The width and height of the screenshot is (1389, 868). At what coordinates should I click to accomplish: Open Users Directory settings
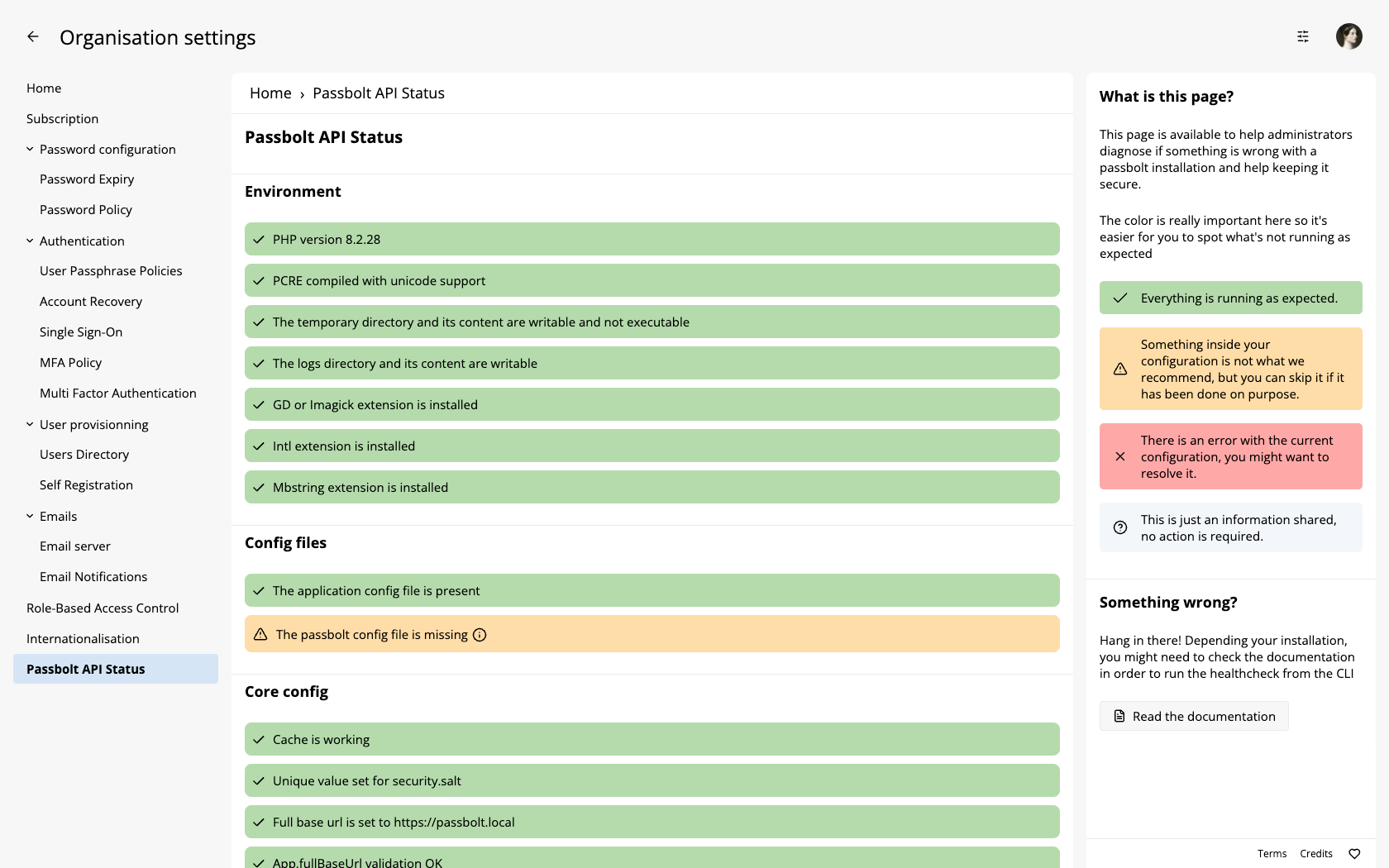[84, 455]
